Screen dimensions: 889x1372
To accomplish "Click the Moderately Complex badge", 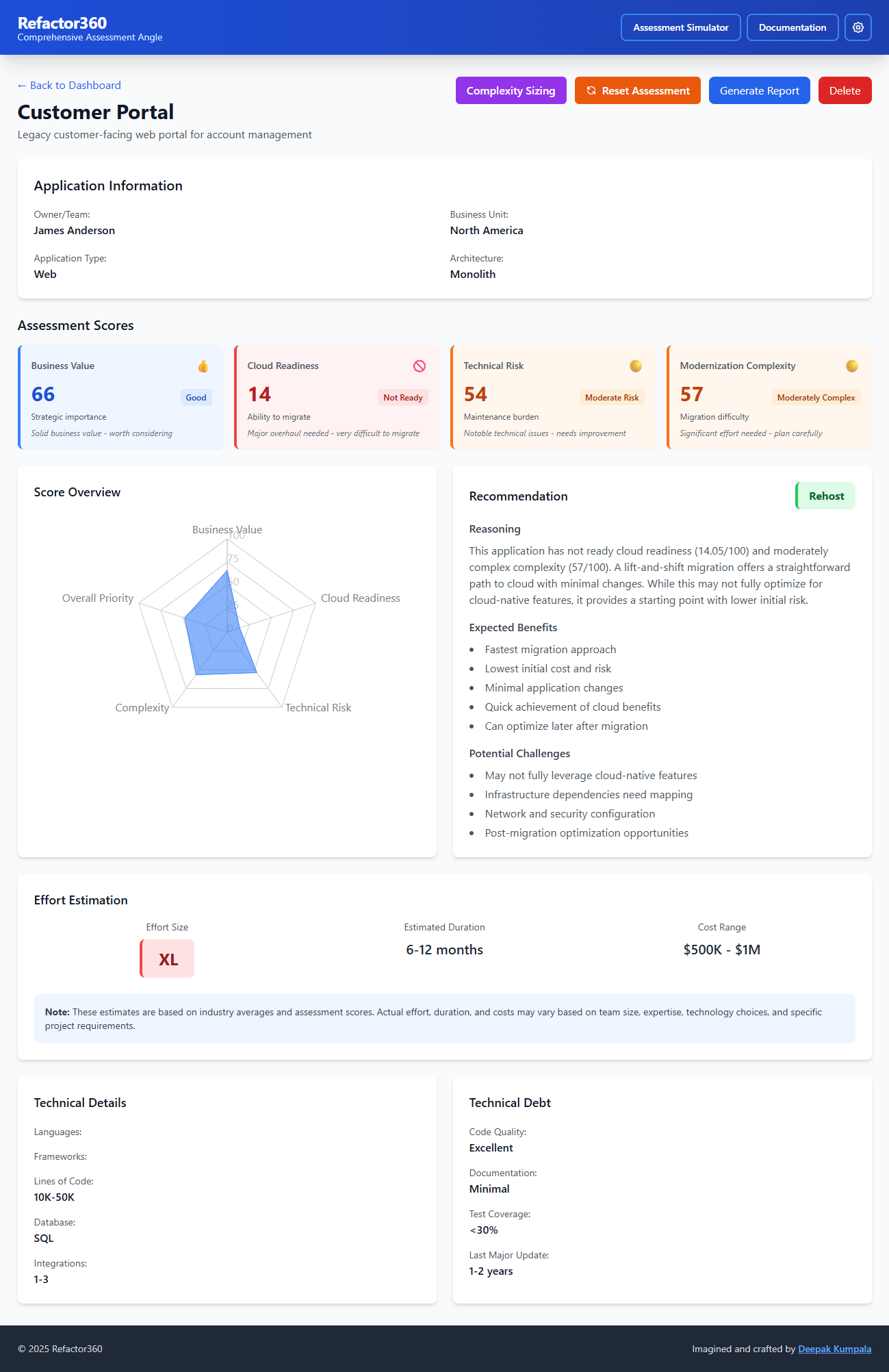I will (x=816, y=398).
